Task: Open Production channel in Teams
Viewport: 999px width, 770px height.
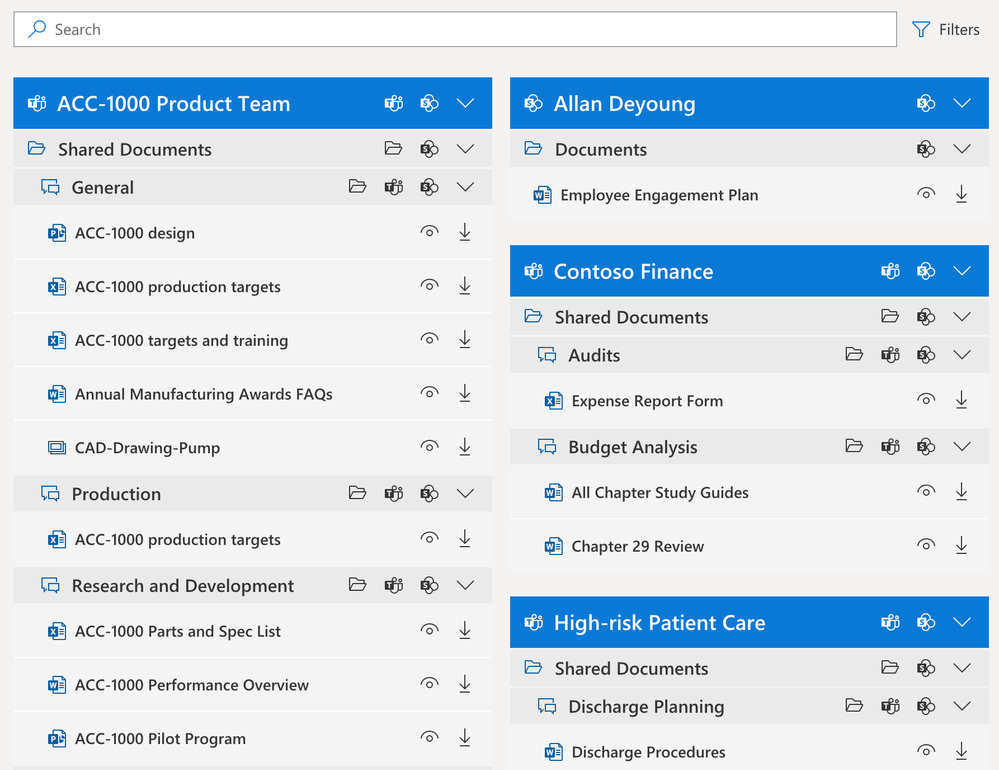Action: tap(394, 493)
